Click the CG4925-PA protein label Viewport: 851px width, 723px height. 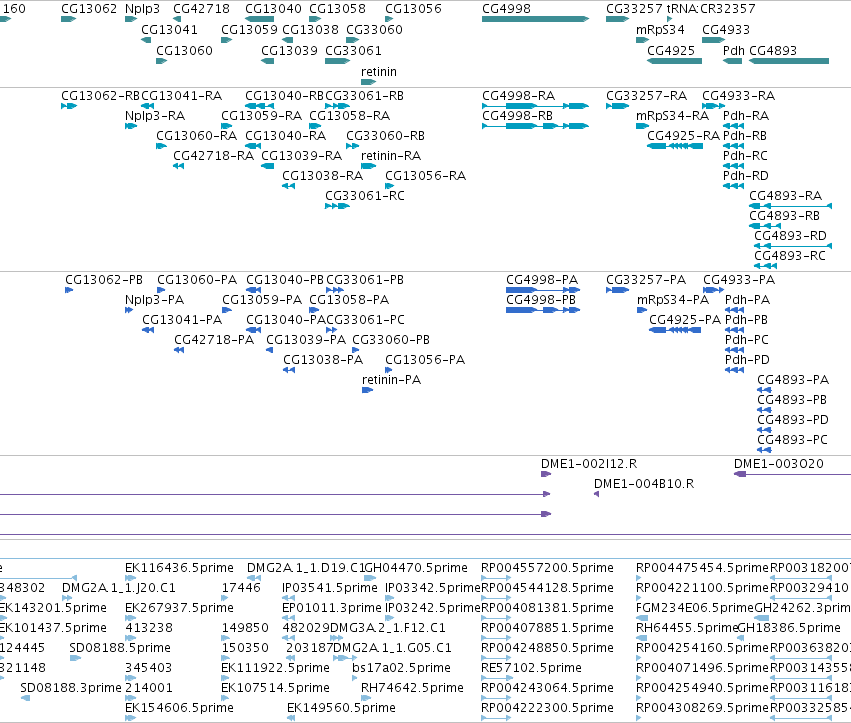click(685, 320)
